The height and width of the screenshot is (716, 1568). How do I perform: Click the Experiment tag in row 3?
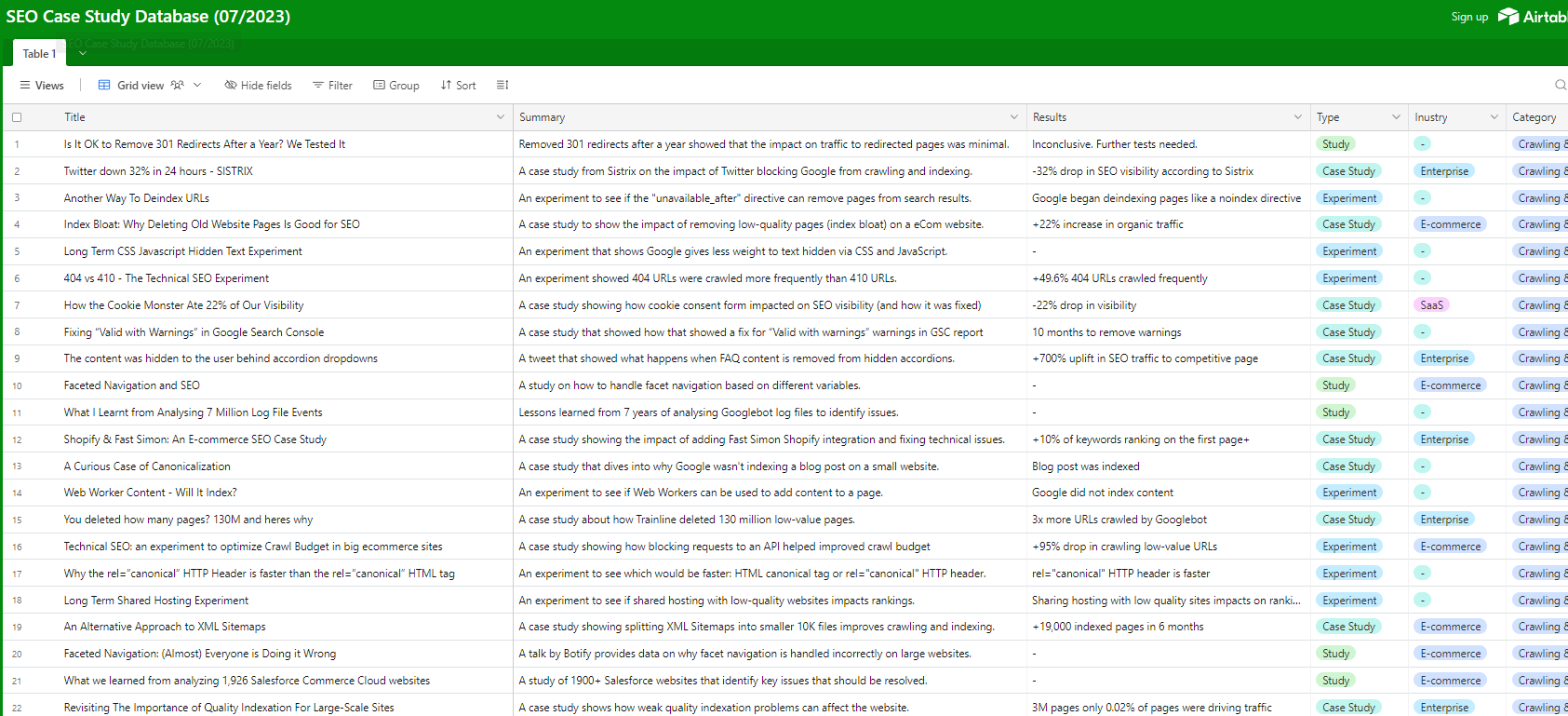pos(1349,198)
